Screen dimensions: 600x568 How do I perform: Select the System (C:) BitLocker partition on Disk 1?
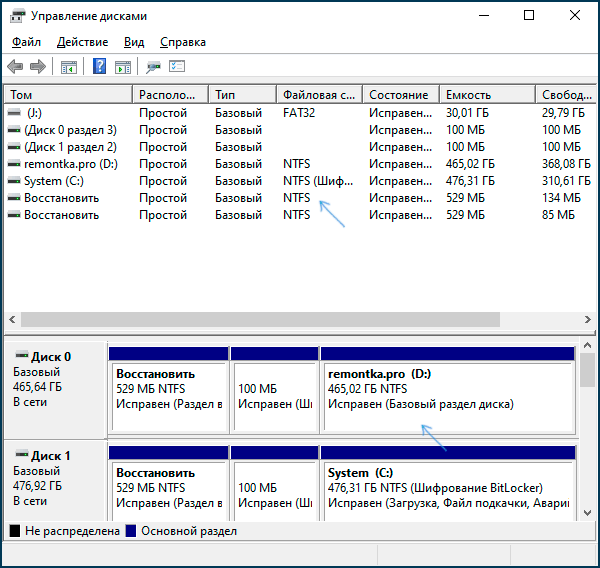pyautogui.click(x=447, y=490)
